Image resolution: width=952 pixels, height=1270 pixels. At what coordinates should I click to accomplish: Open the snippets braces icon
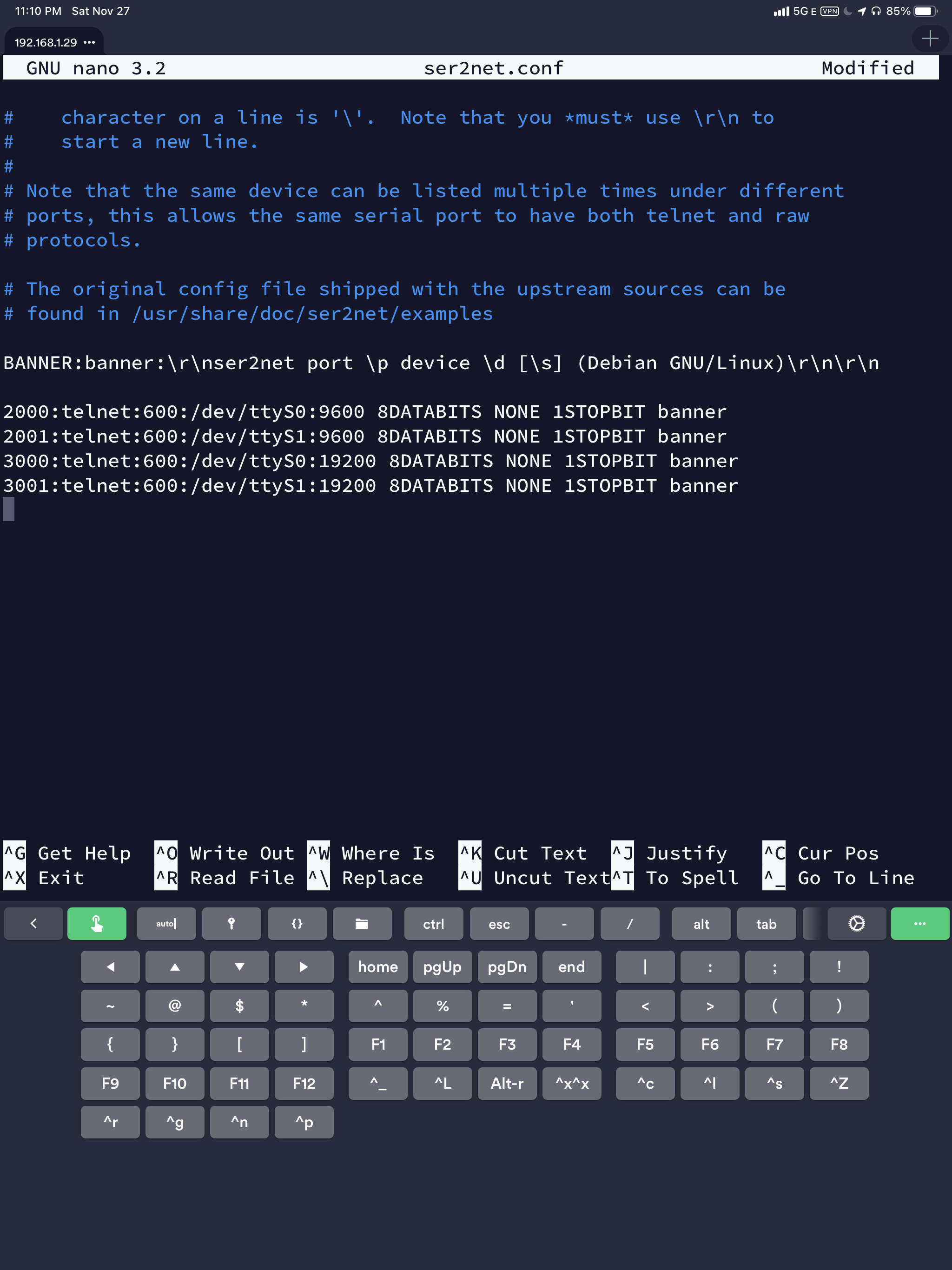click(296, 923)
